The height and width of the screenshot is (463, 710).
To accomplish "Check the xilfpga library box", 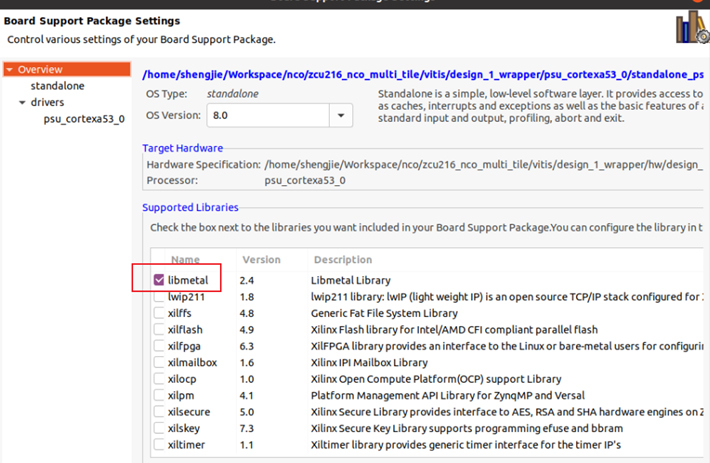I will 159,346.
